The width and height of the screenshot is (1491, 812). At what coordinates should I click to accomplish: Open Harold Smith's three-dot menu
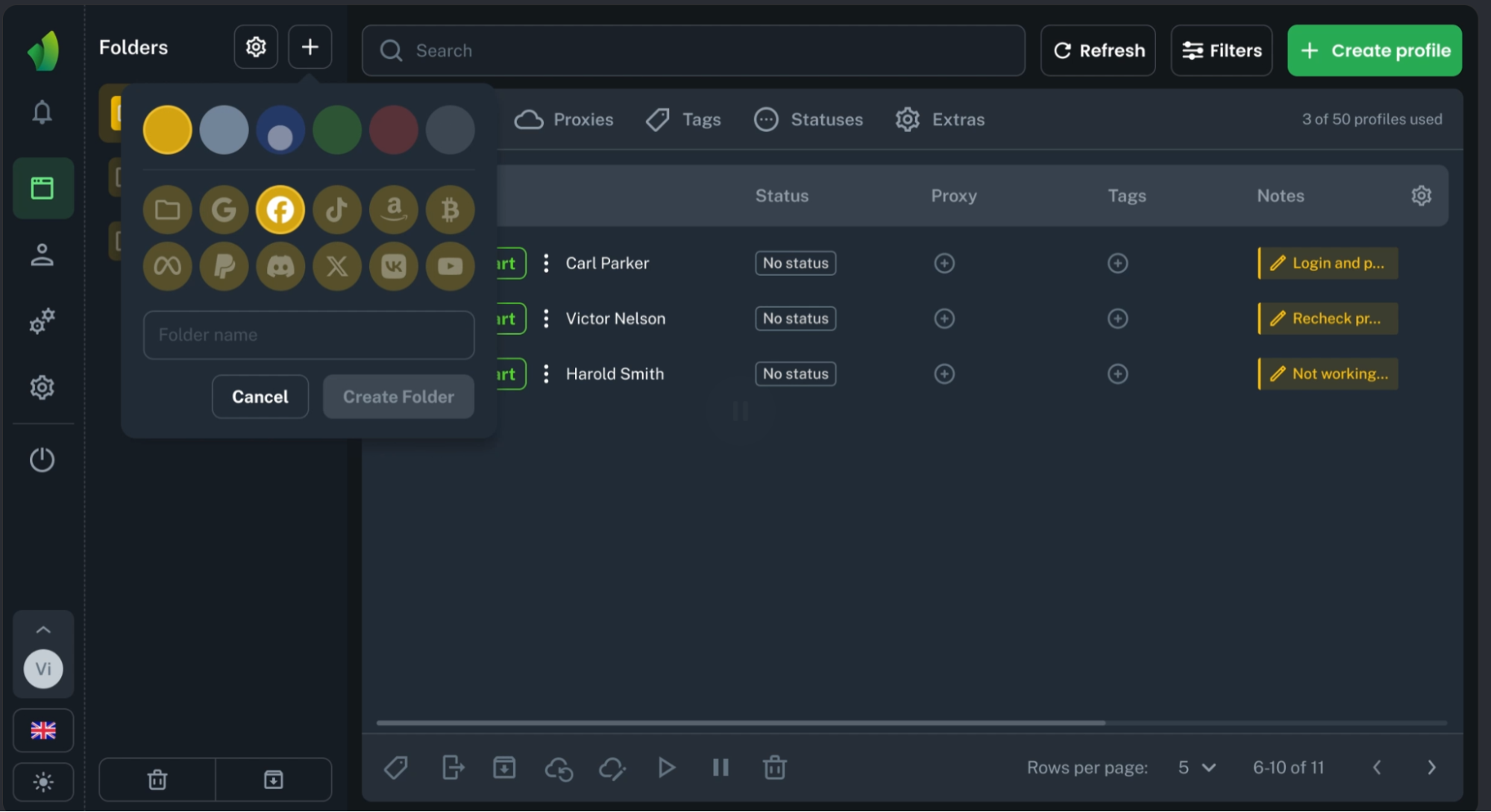[546, 374]
